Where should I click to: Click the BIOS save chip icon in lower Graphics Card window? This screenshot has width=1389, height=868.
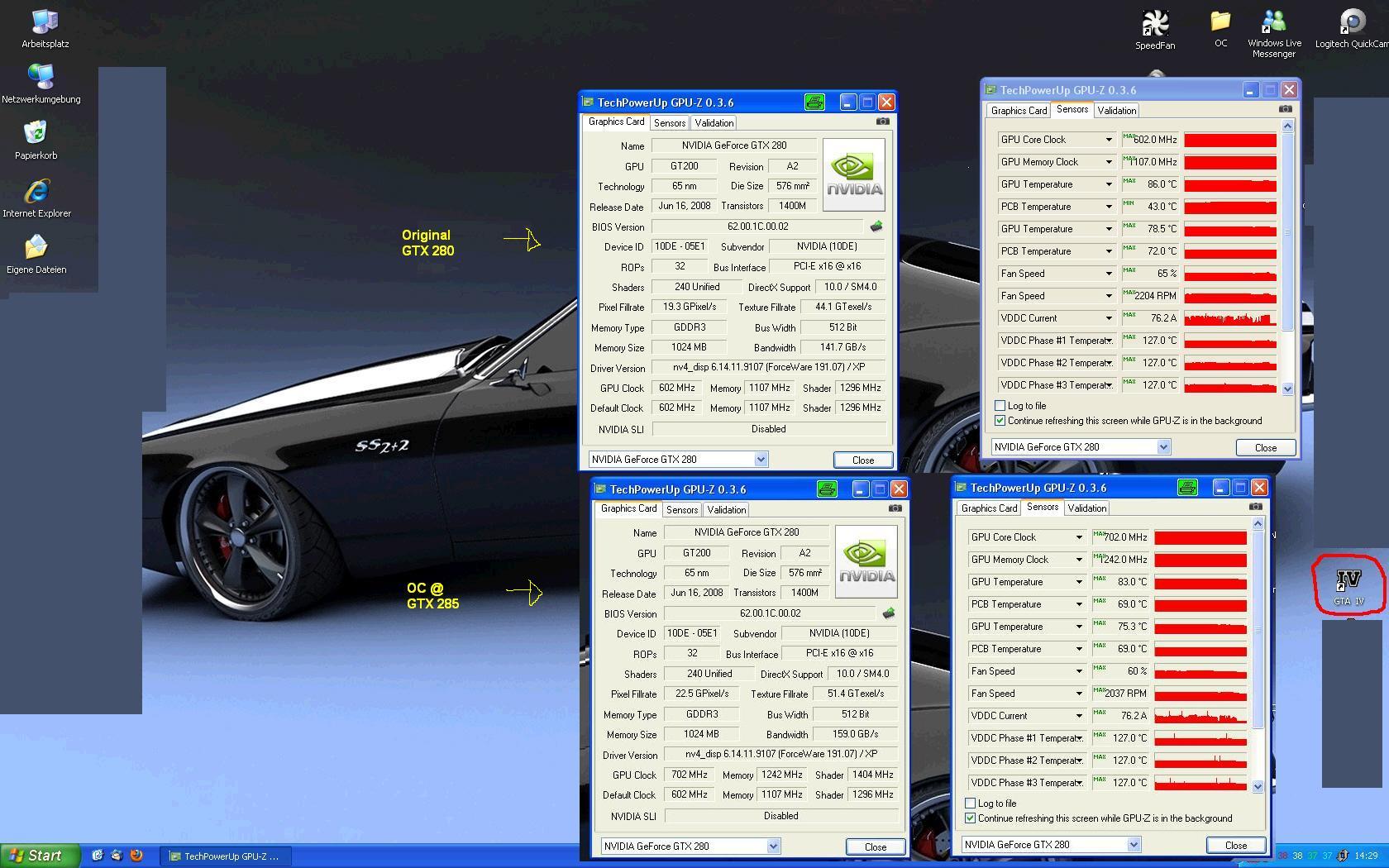click(889, 613)
